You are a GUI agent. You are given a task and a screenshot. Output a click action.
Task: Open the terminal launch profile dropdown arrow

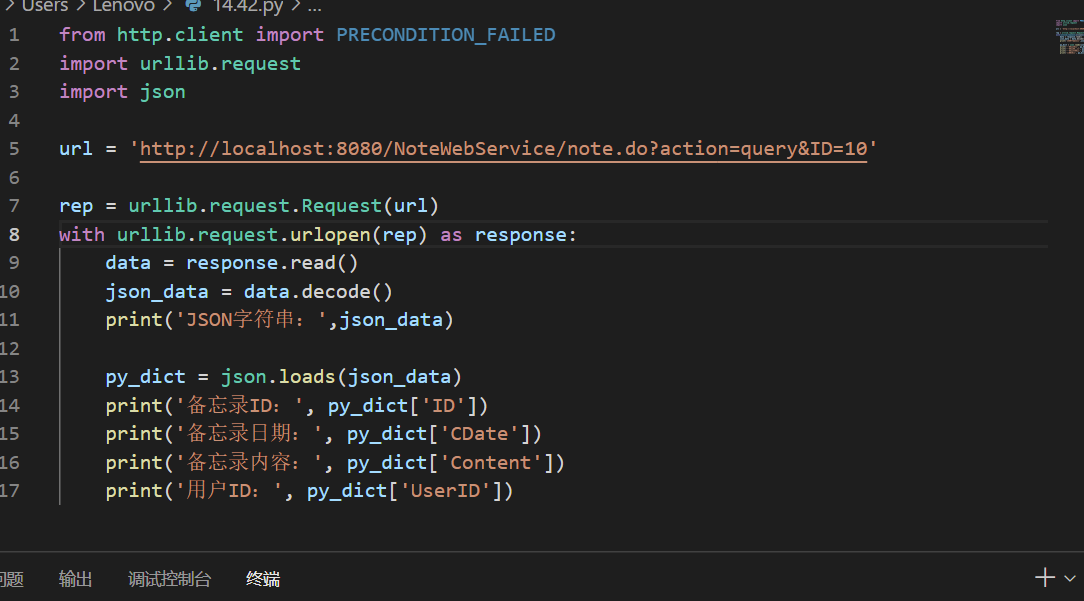(1069, 578)
